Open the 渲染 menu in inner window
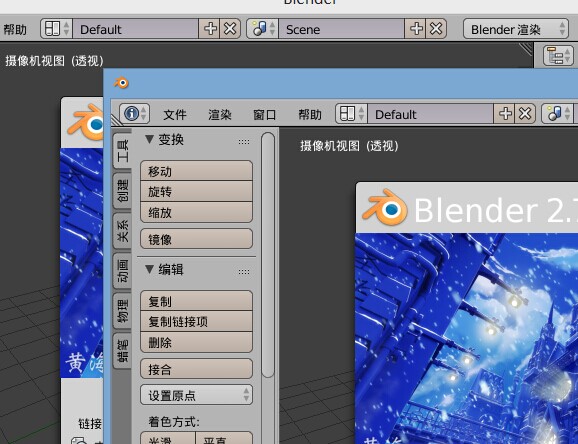The image size is (578, 444). (220, 115)
